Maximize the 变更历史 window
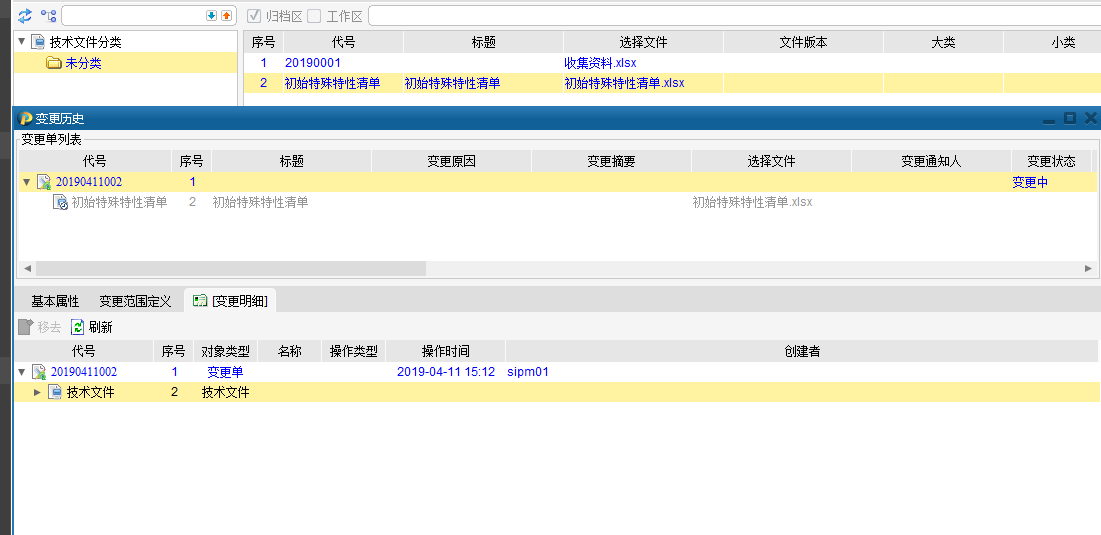This screenshot has width=1101, height=535. pyautogui.click(x=1069, y=118)
